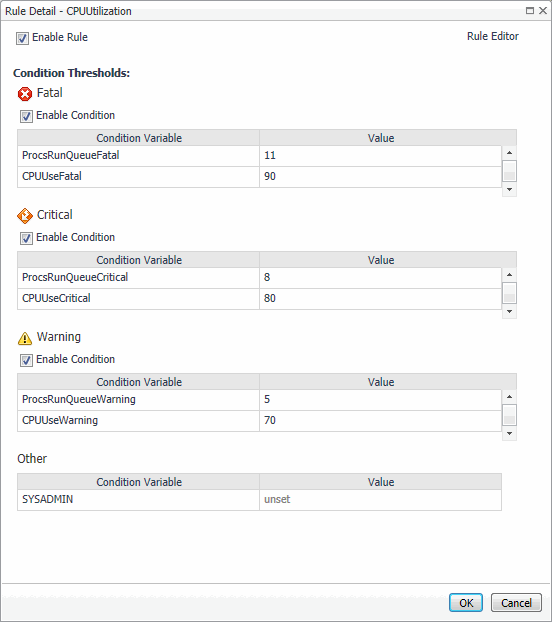Edit the ProcsRunQueueCritical value 8

[380, 277]
